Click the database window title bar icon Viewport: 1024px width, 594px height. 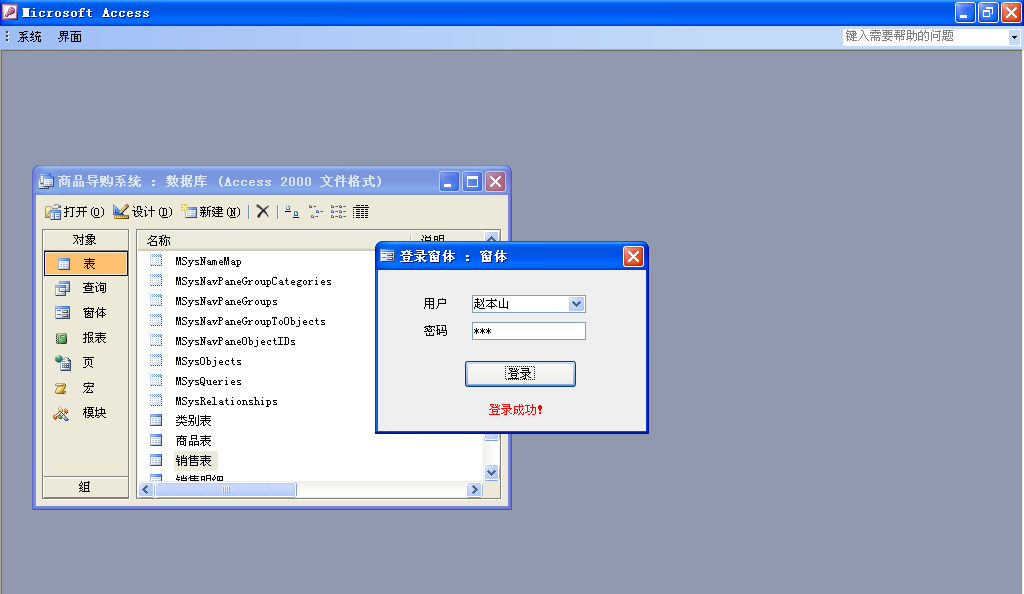[46, 181]
